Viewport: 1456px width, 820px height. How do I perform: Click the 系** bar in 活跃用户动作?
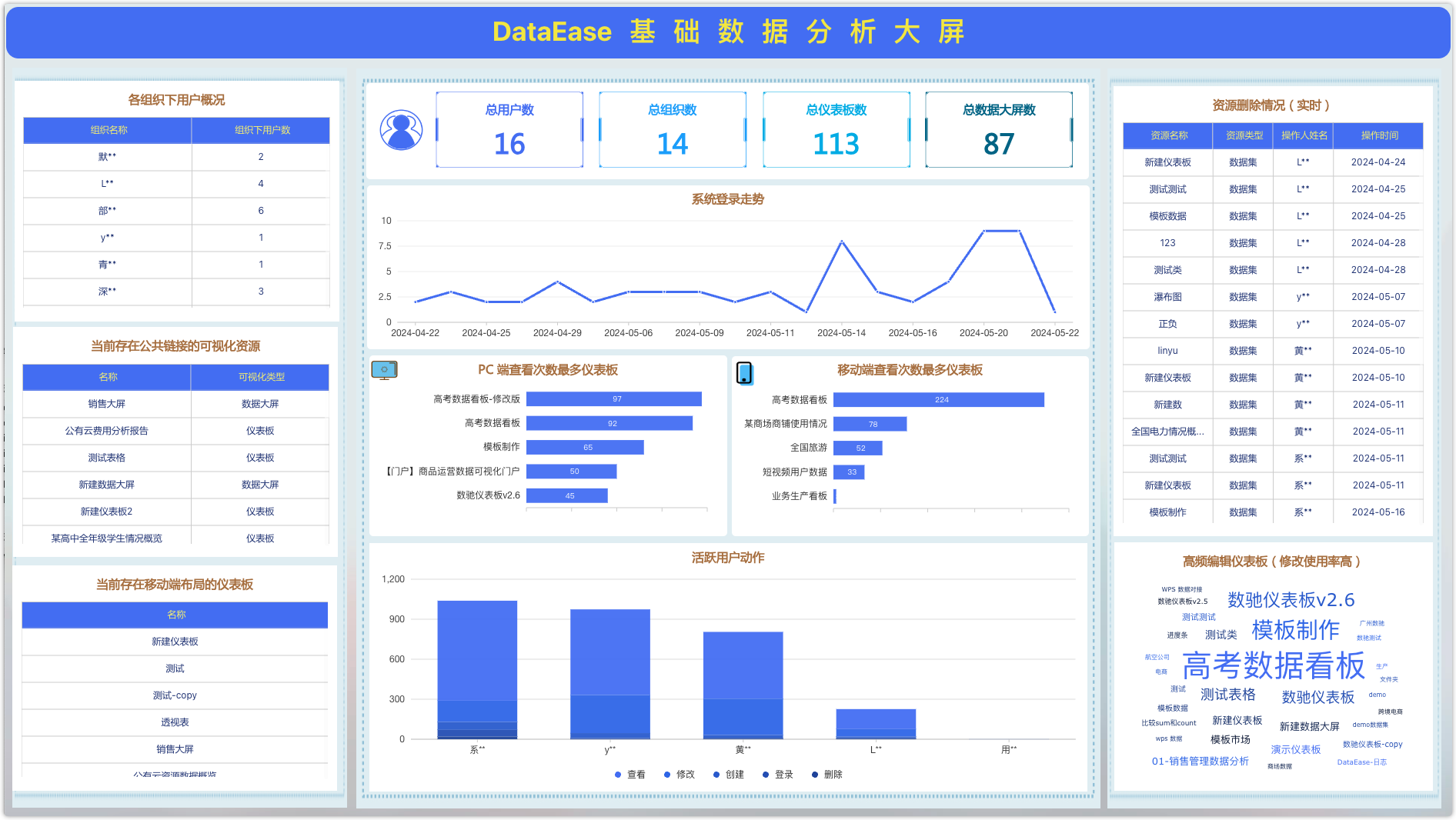point(477,669)
